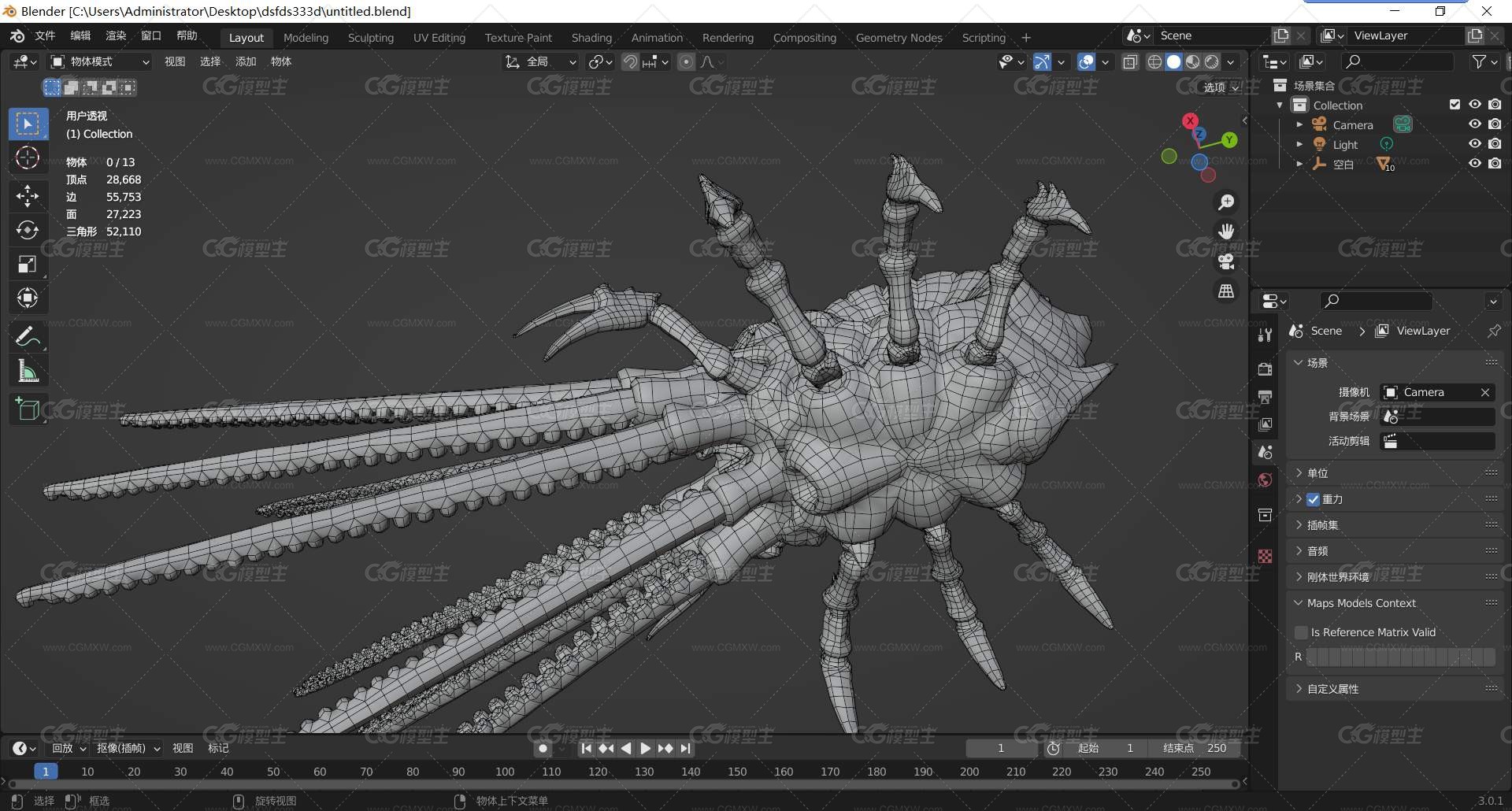Screen dimensions: 1512x811
Task: Pick the Add Cube tool
Action: pos(28,409)
